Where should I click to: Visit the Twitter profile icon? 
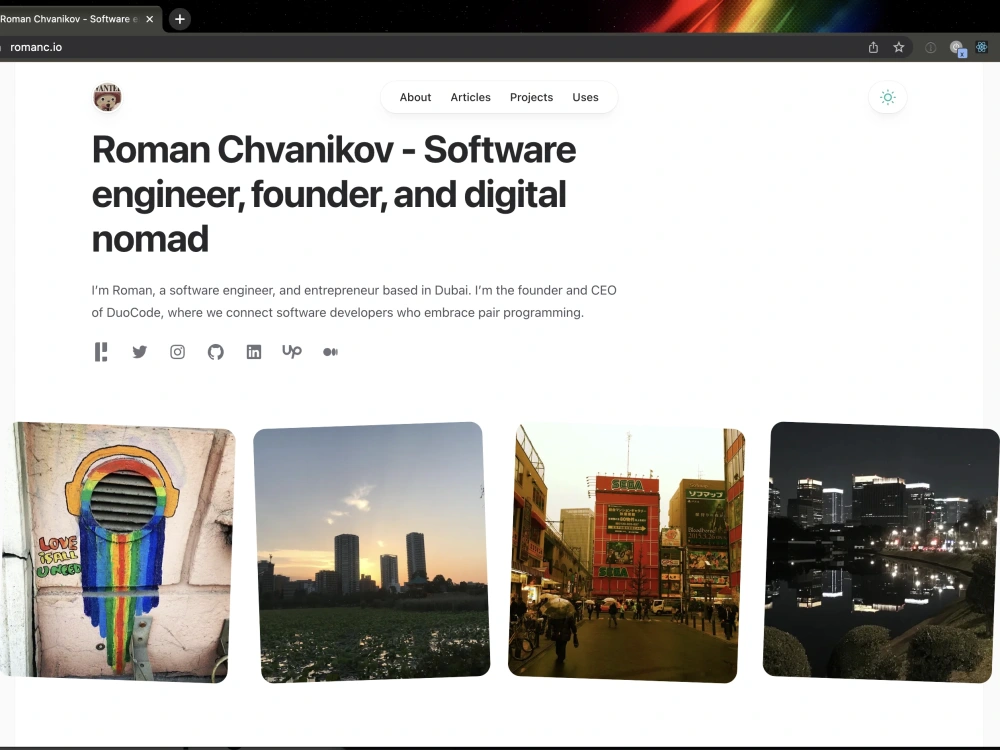[140, 352]
